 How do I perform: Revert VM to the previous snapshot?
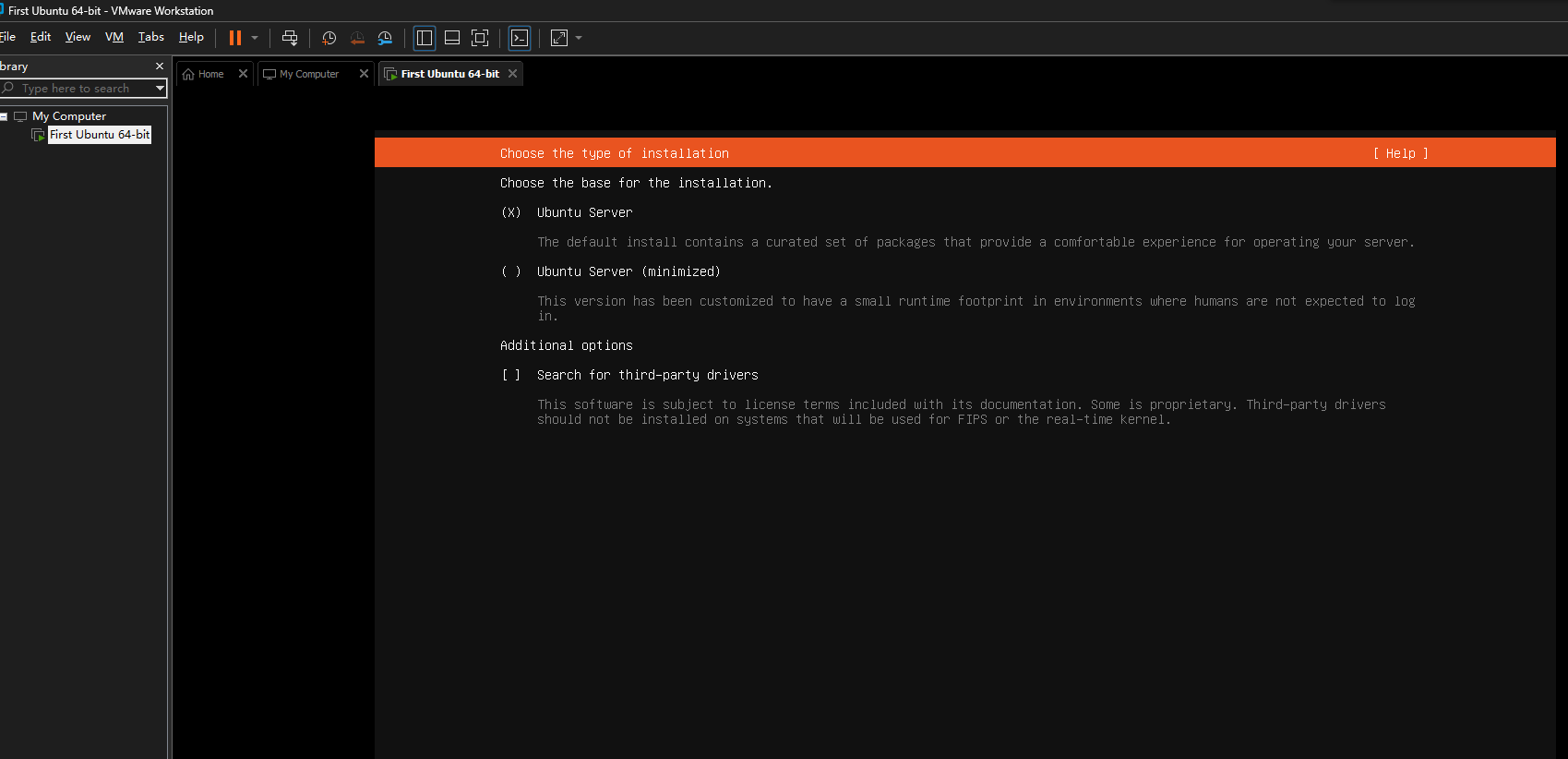coord(357,38)
